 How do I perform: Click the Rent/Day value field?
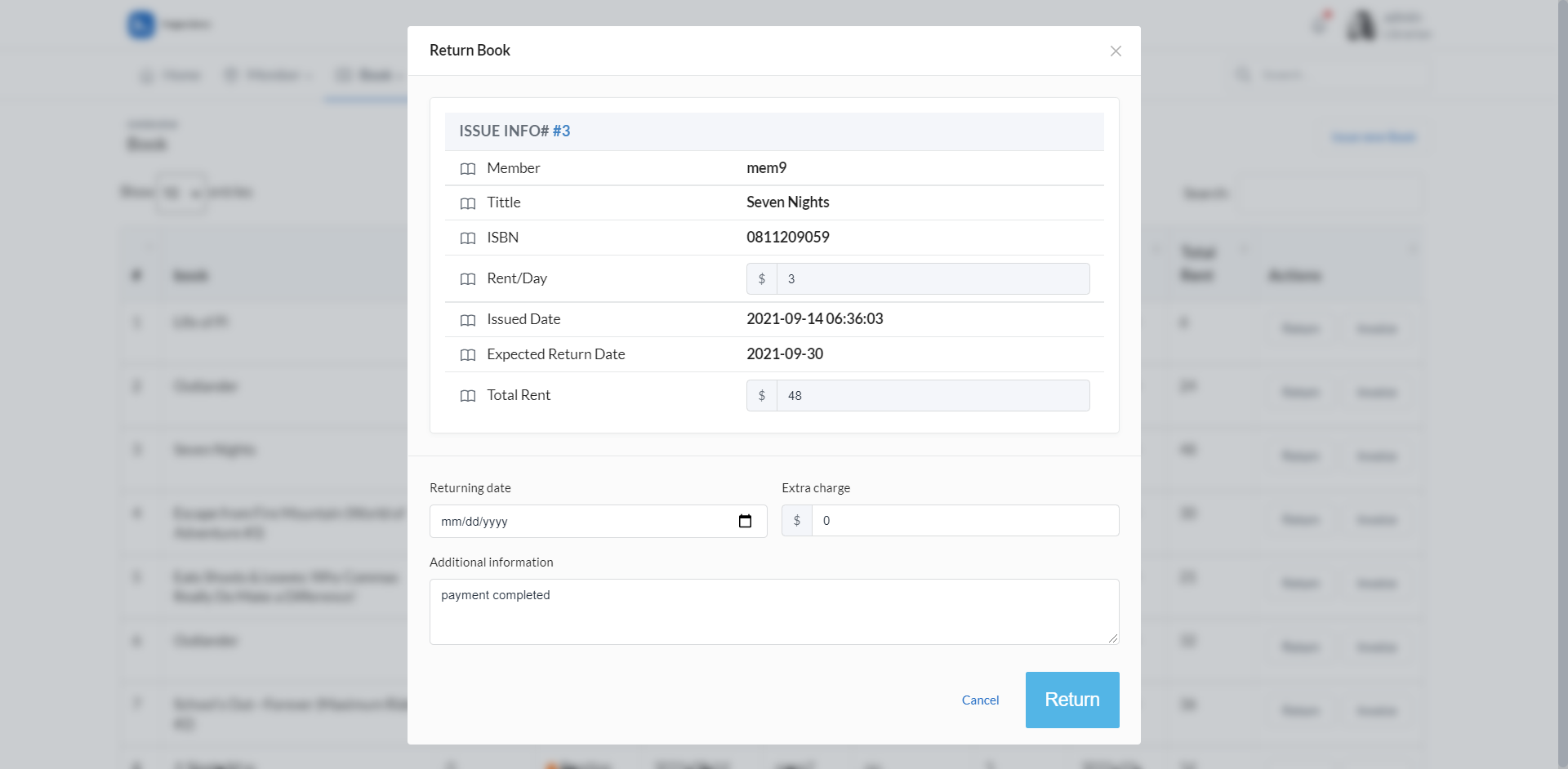point(933,278)
